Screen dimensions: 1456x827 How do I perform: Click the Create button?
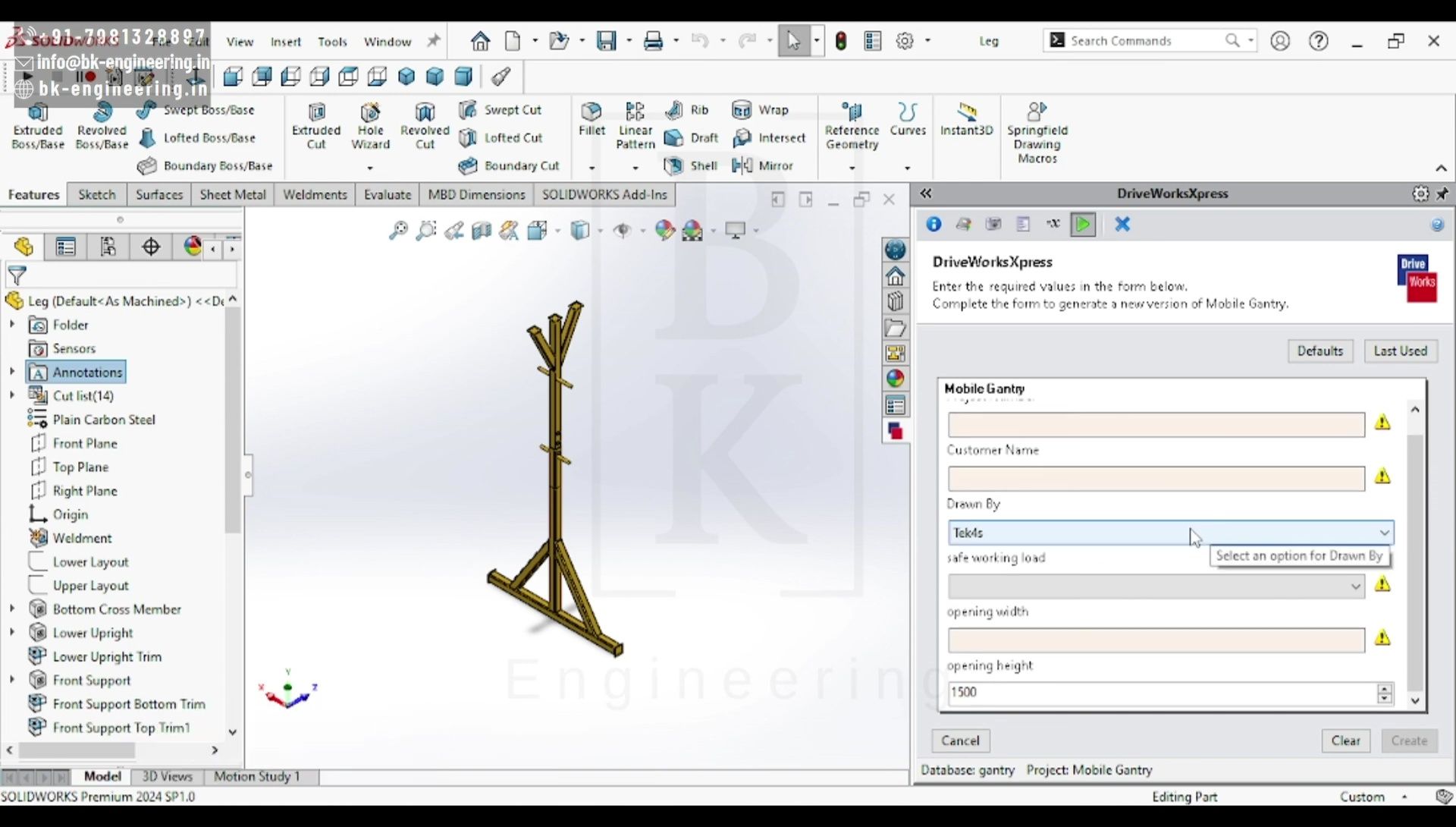tap(1409, 741)
